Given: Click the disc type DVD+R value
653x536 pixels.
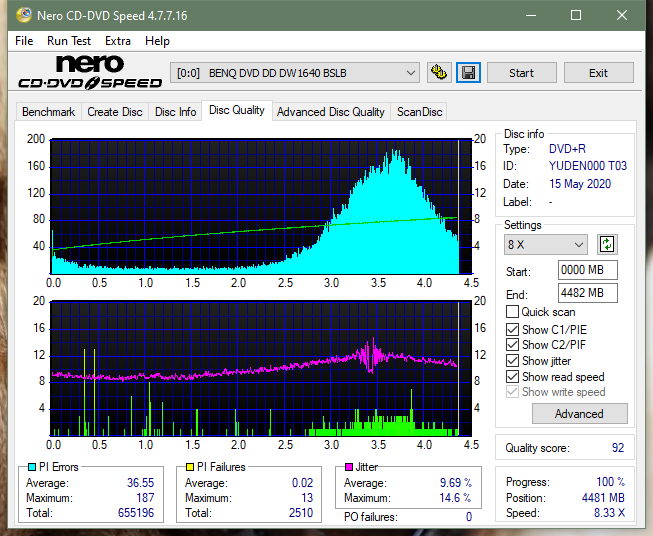Looking at the screenshot, I should (567, 149).
